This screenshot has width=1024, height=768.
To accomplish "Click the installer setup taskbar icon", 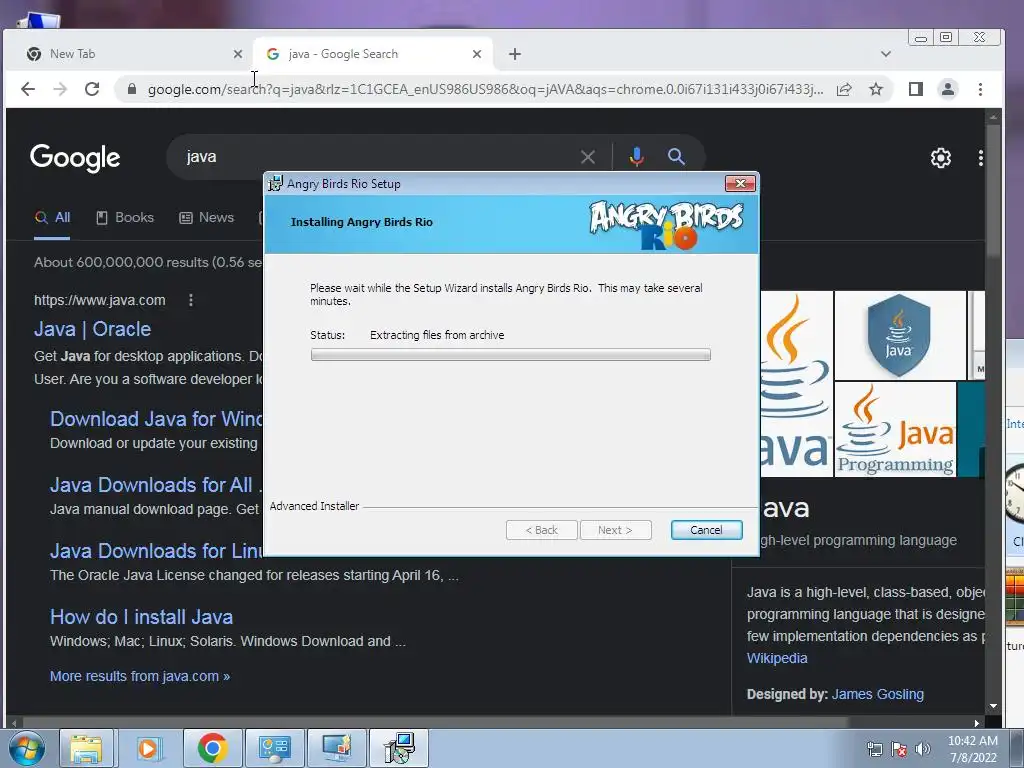I will click(399, 748).
